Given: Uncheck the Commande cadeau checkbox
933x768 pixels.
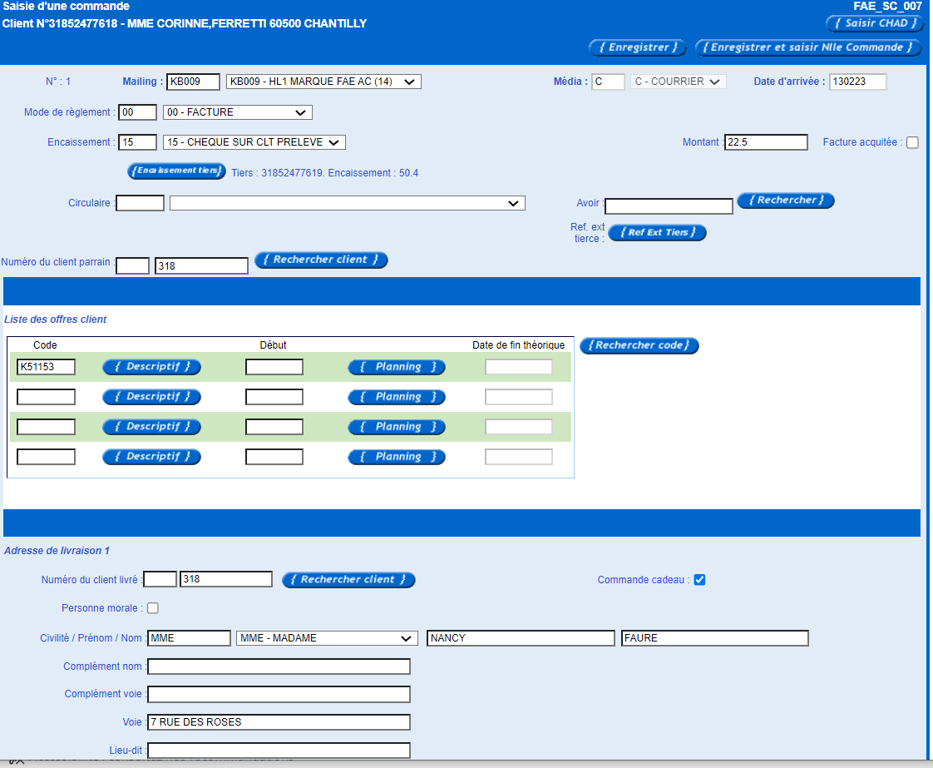Looking at the screenshot, I should click(x=700, y=579).
